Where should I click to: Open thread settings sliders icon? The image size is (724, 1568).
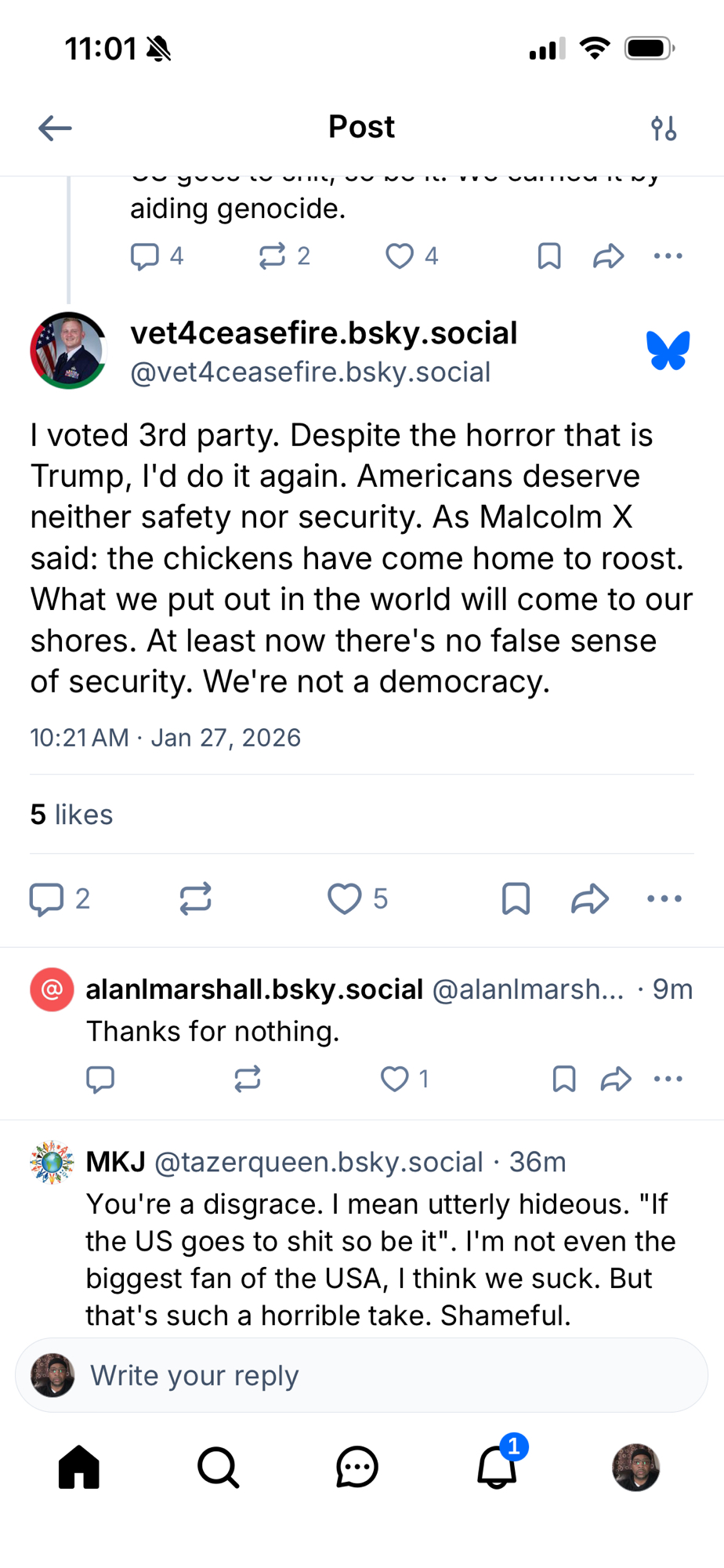coord(664,128)
